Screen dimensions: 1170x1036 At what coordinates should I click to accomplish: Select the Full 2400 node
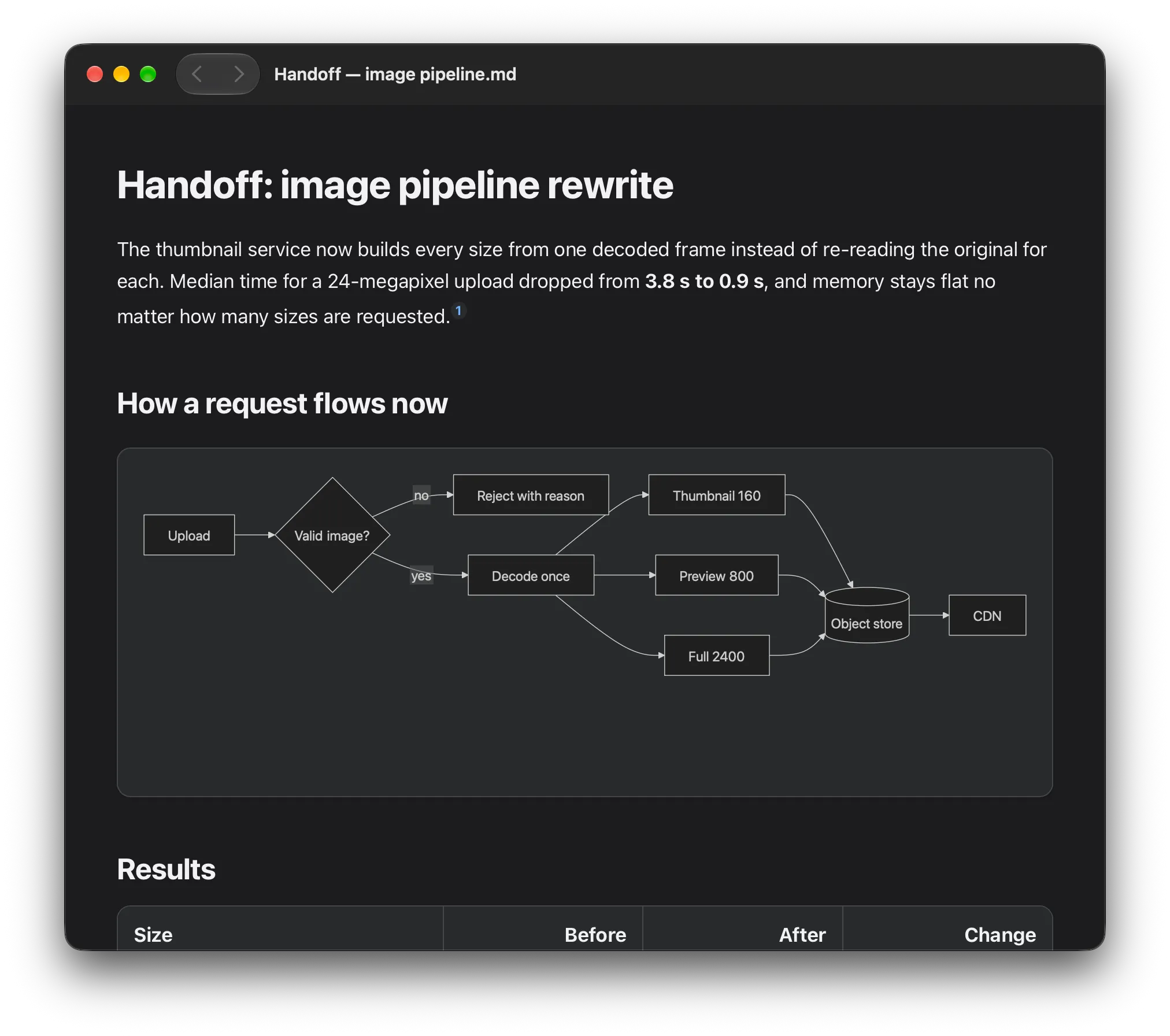pyautogui.click(x=717, y=656)
